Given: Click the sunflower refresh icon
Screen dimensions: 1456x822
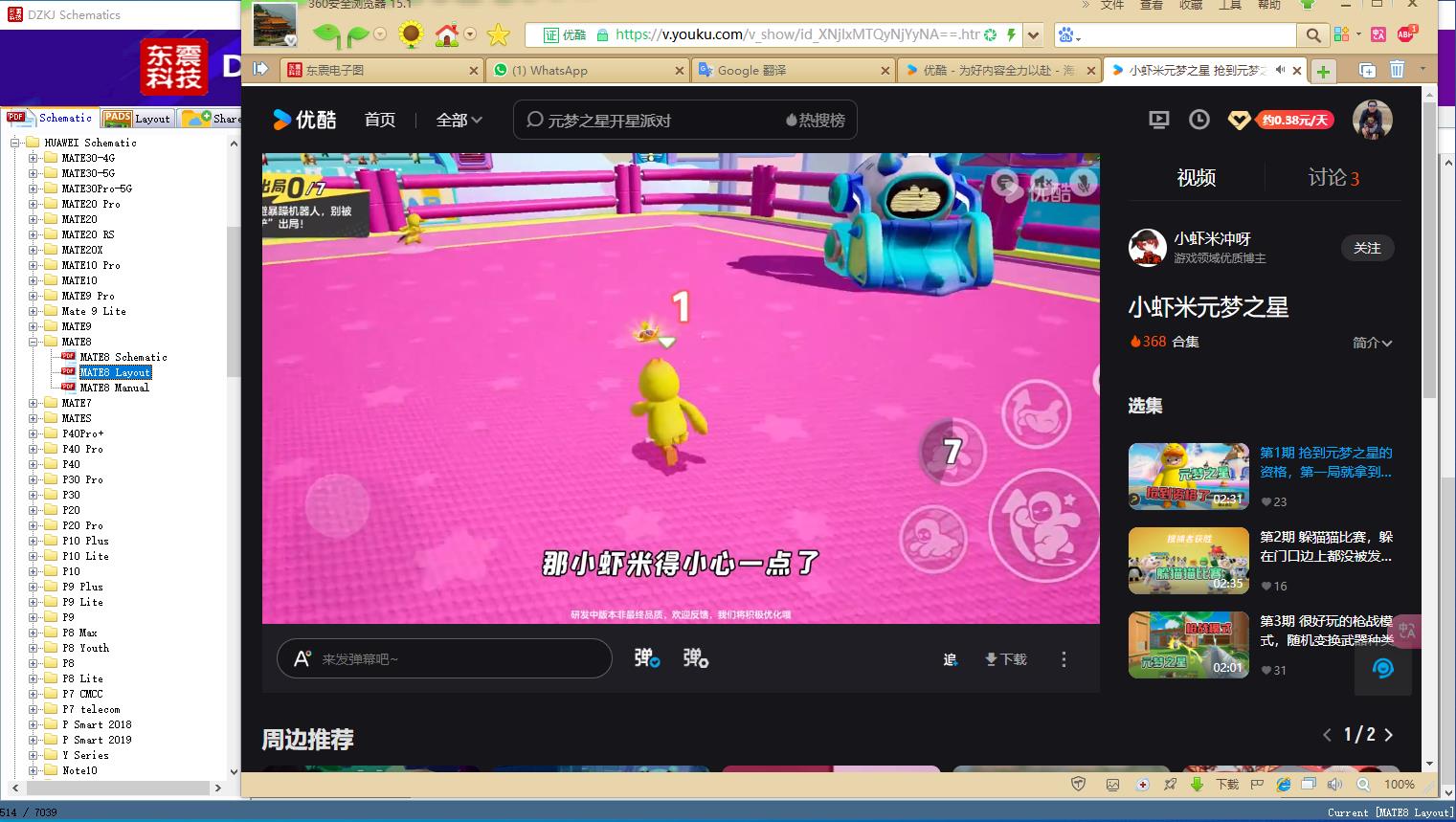Looking at the screenshot, I should [x=411, y=35].
